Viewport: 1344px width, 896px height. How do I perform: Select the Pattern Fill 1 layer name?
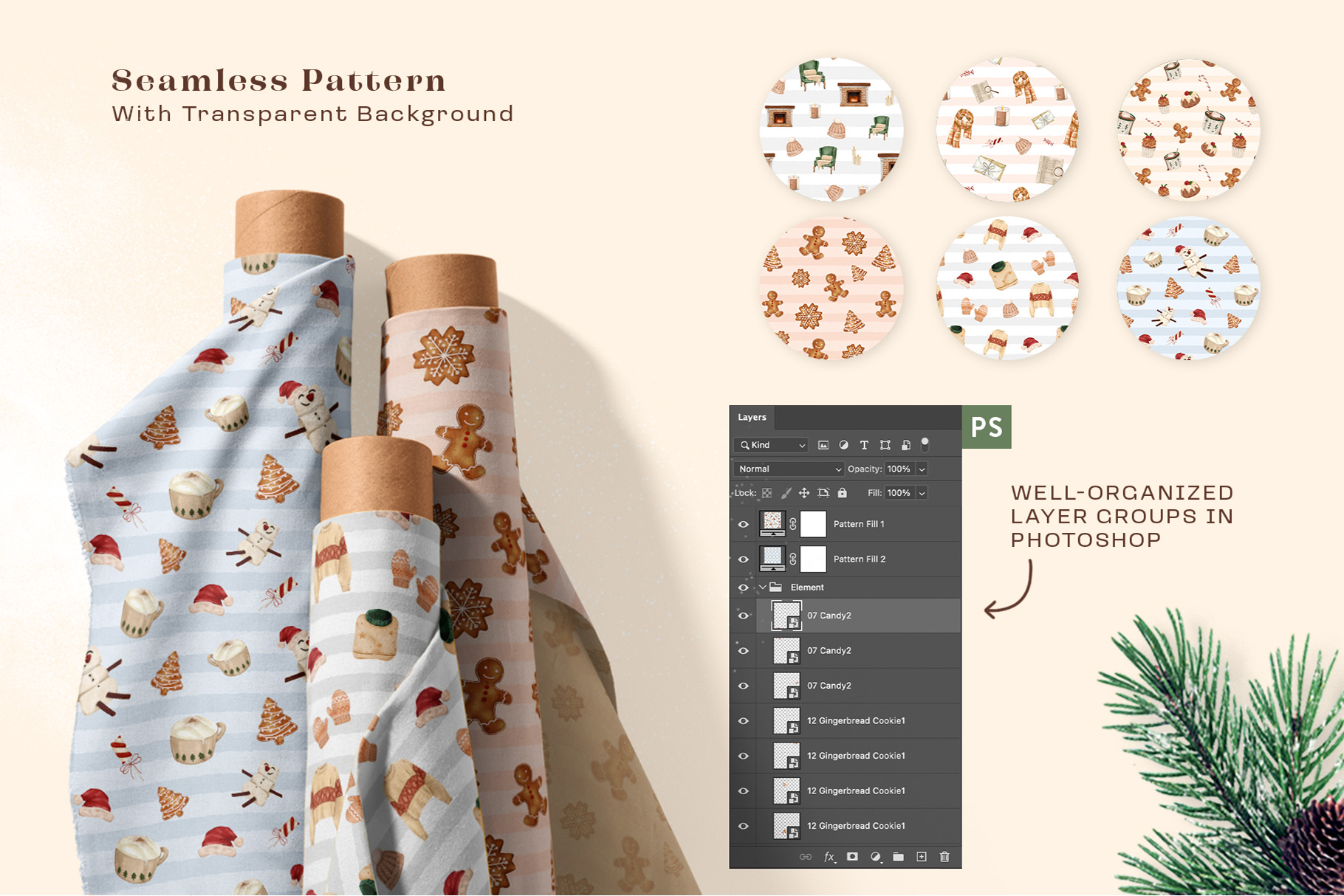859,524
